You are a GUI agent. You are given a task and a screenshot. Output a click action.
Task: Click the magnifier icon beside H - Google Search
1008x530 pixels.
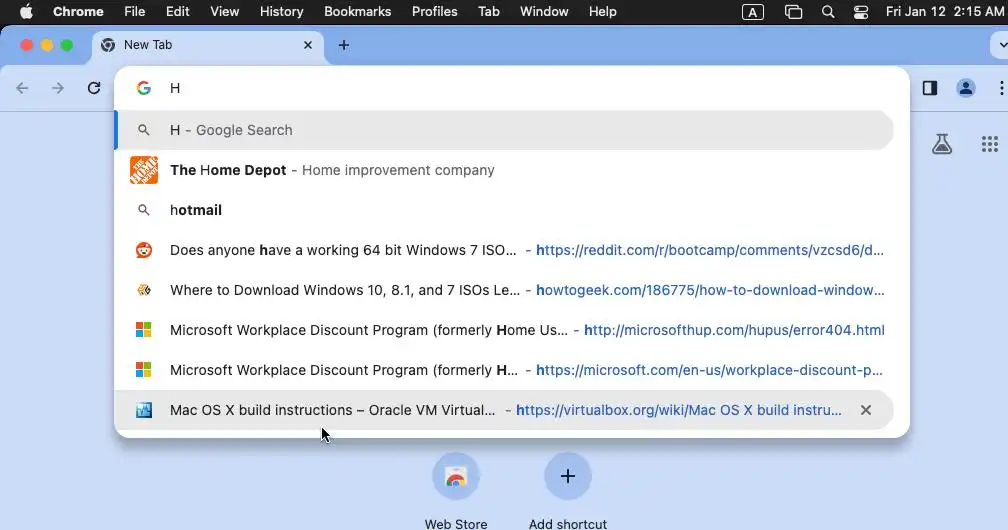[143, 130]
